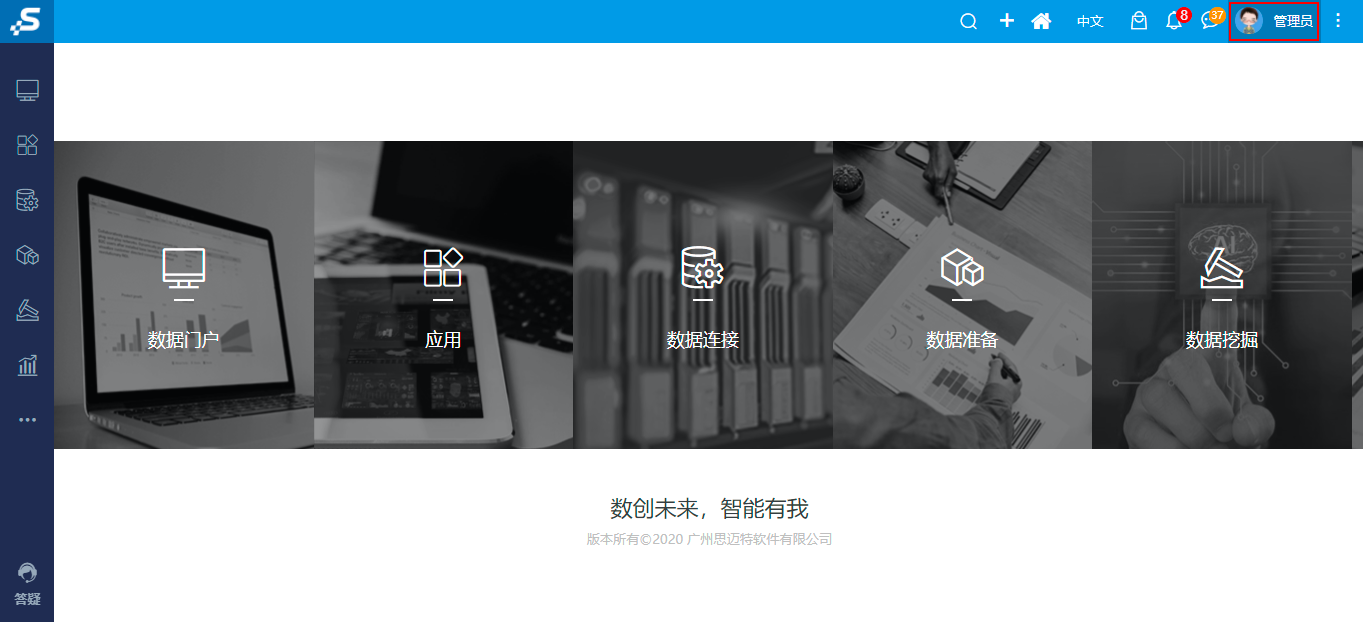
Task: Click the plus create-new icon
Action: pos(1006,21)
